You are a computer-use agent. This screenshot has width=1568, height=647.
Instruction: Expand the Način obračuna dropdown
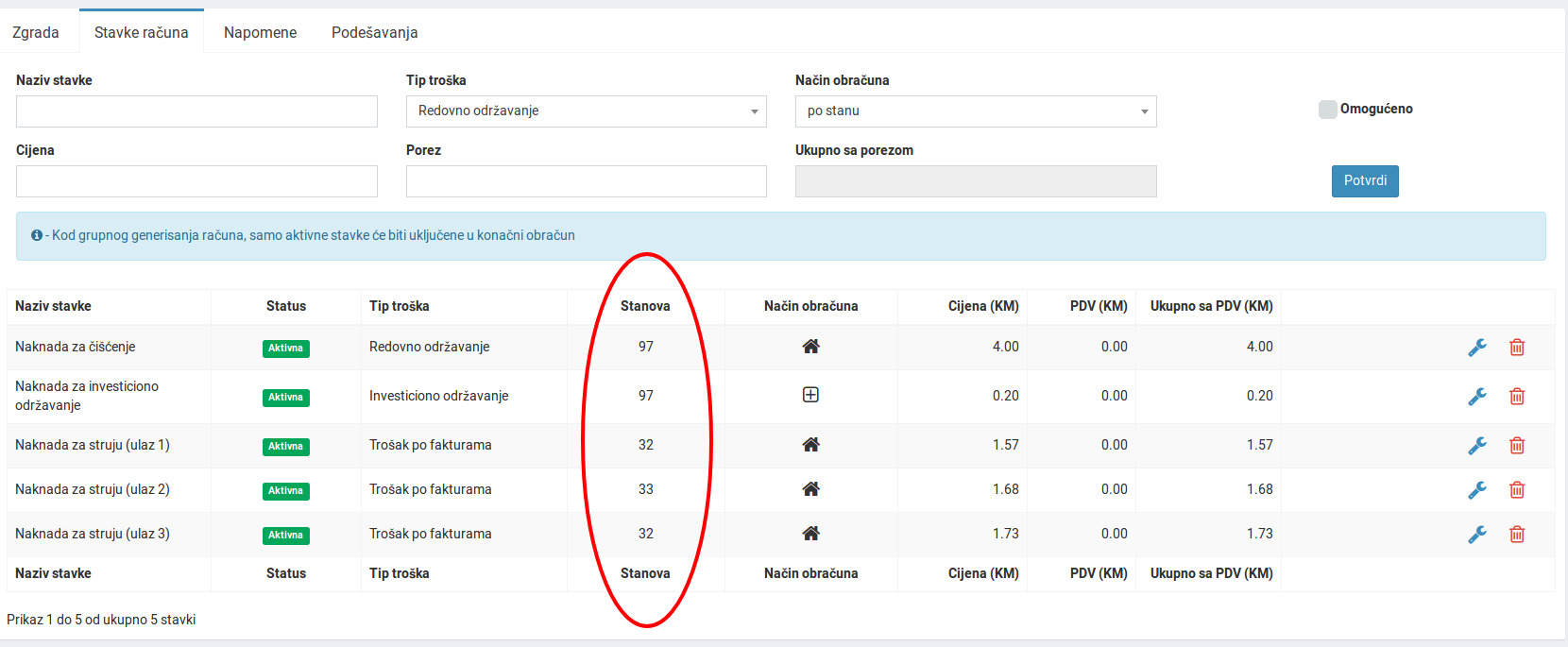coord(975,111)
